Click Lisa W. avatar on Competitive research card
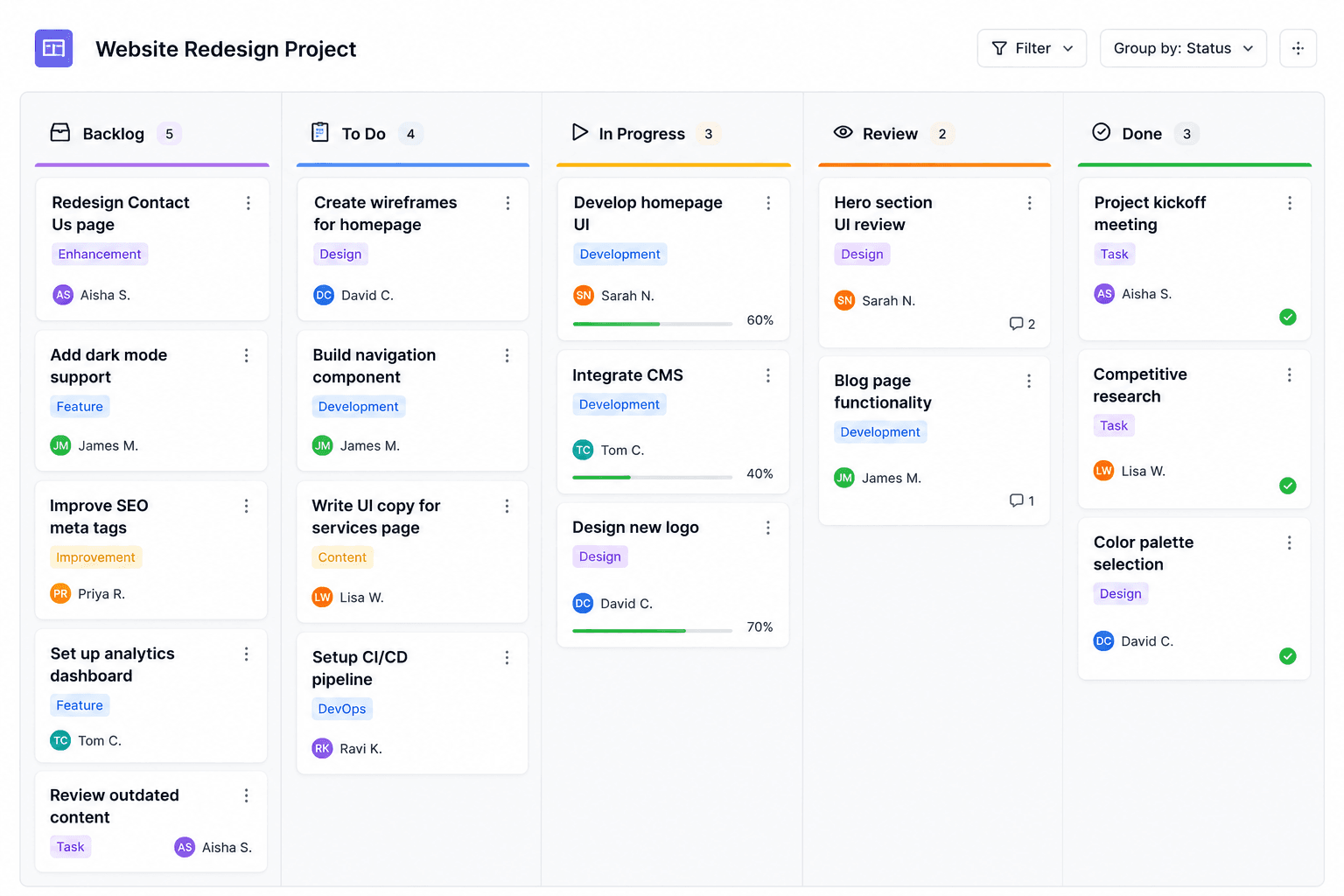 click(1104, 471)
